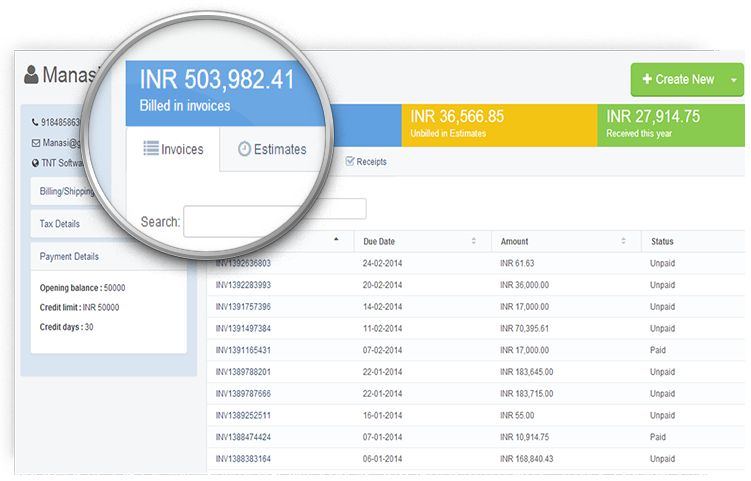The width and height of the screenshot is (751, 481).
Task: Click the Estimates clock icon
Action: (x=244, y=149)
